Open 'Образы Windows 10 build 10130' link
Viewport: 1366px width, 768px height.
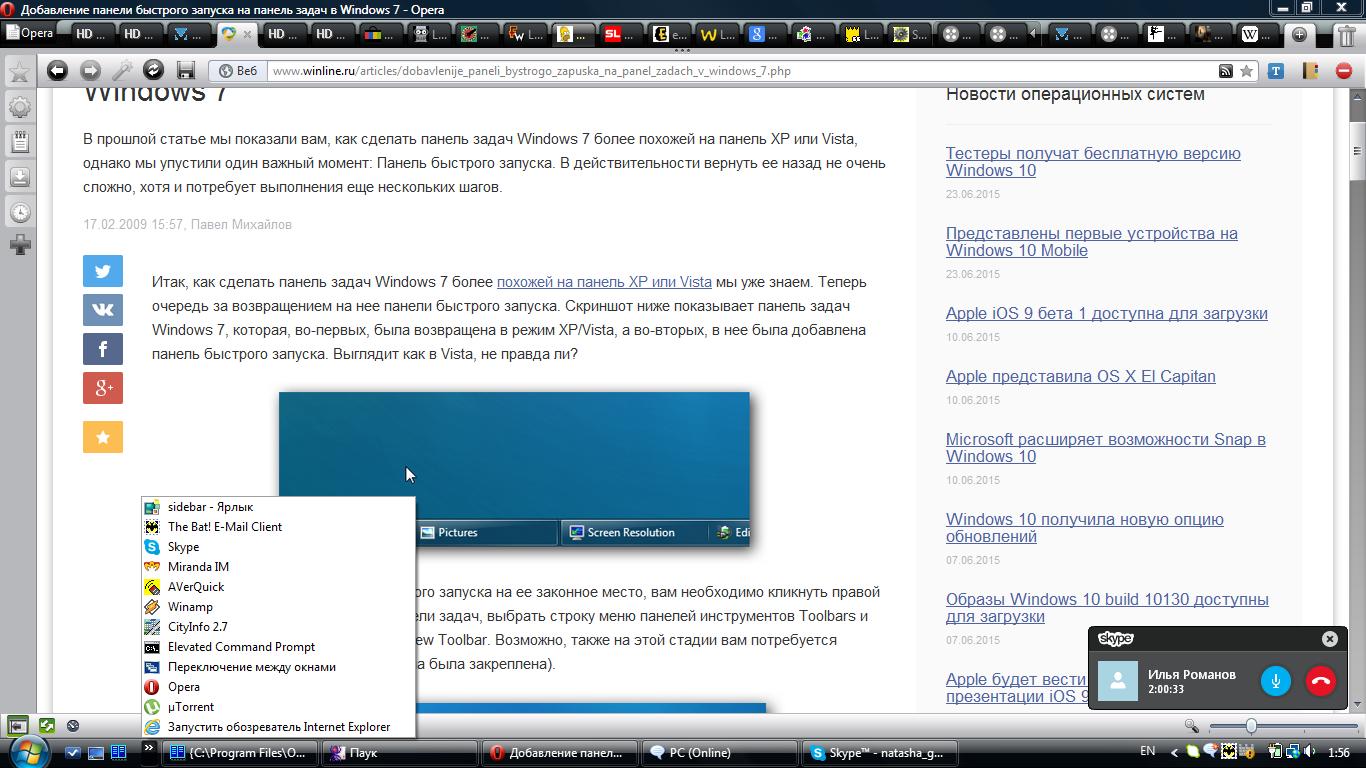pyautogui.click(x=1107, y=608)
